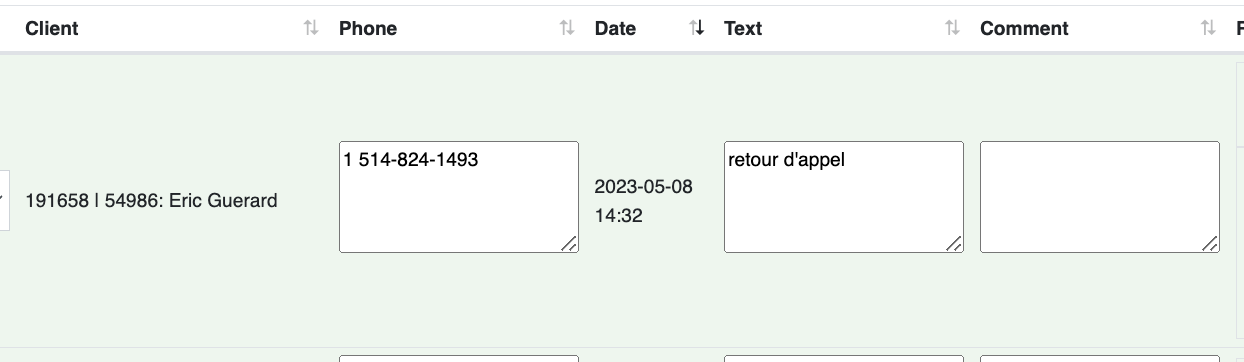Click the sort arrows beside Text header

[x=953, y=29]
